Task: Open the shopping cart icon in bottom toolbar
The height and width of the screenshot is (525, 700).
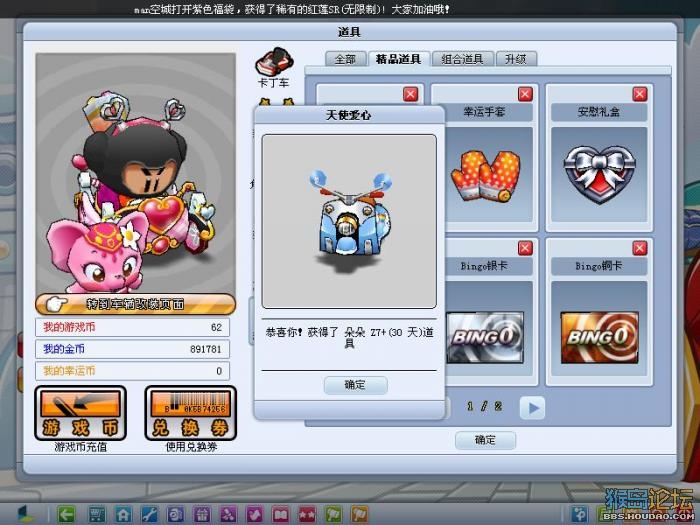Action: pyautogui.click(x=96, y=514)
